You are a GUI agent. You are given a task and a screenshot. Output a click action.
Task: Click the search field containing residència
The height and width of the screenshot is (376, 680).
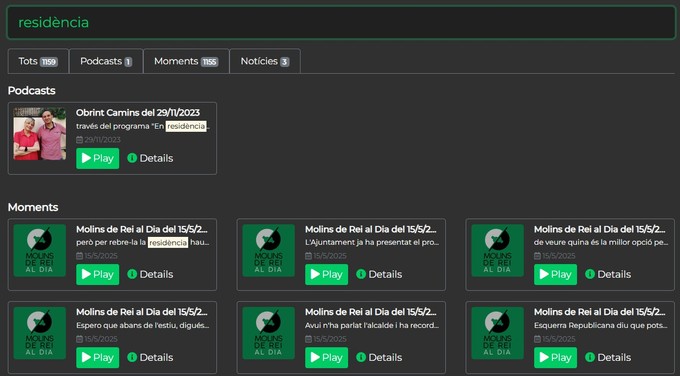[341, 23]
